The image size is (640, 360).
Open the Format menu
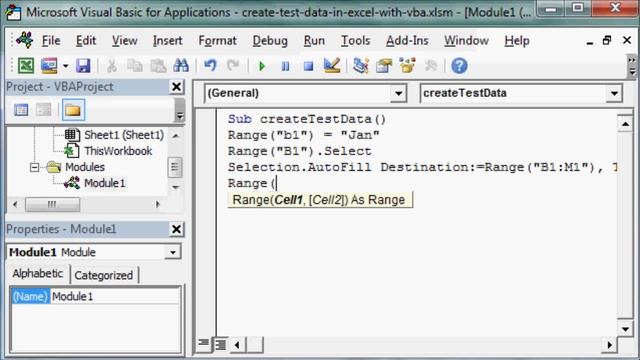pos(217,40)
